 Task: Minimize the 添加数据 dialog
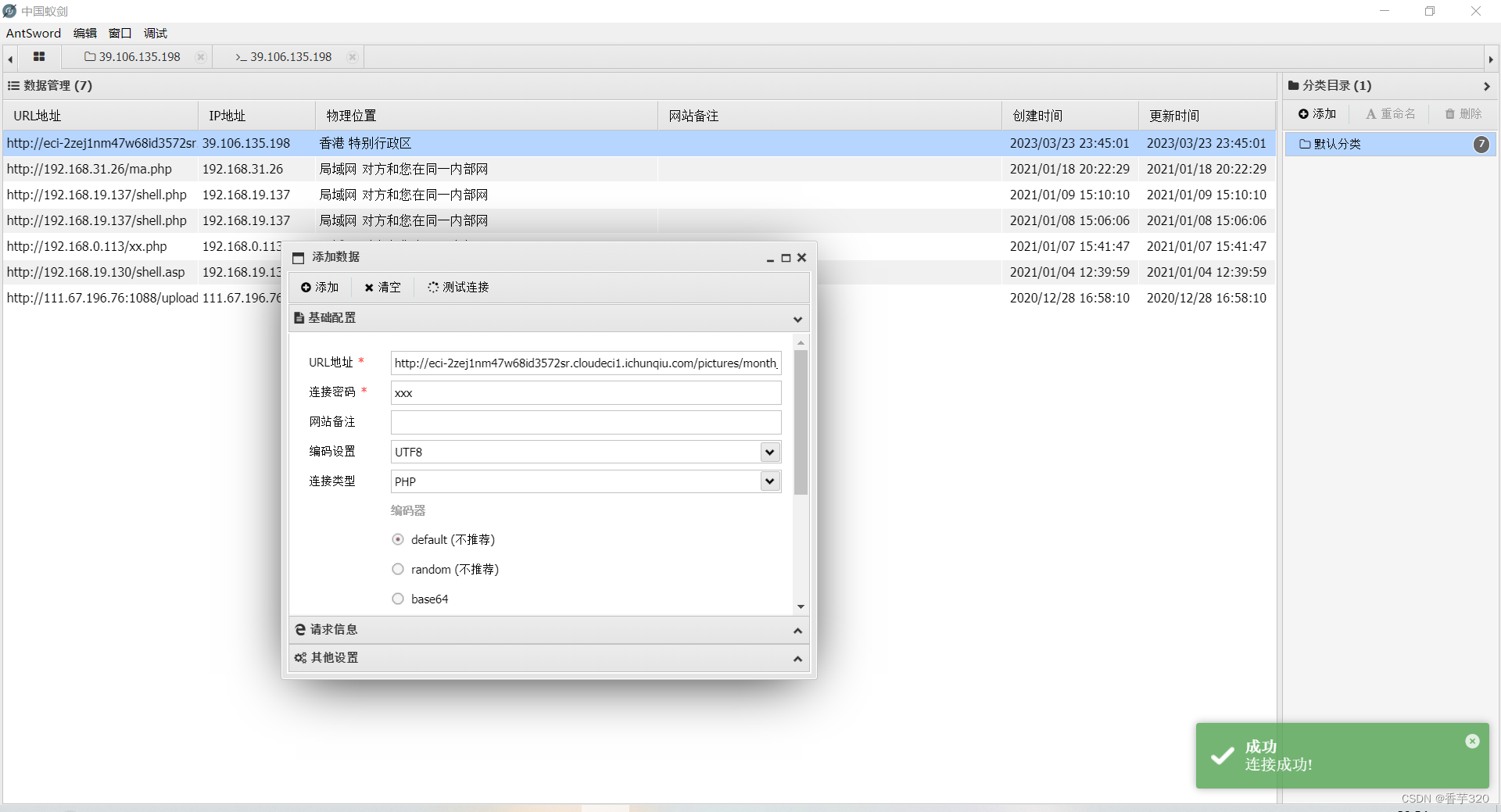click(770, 258)
